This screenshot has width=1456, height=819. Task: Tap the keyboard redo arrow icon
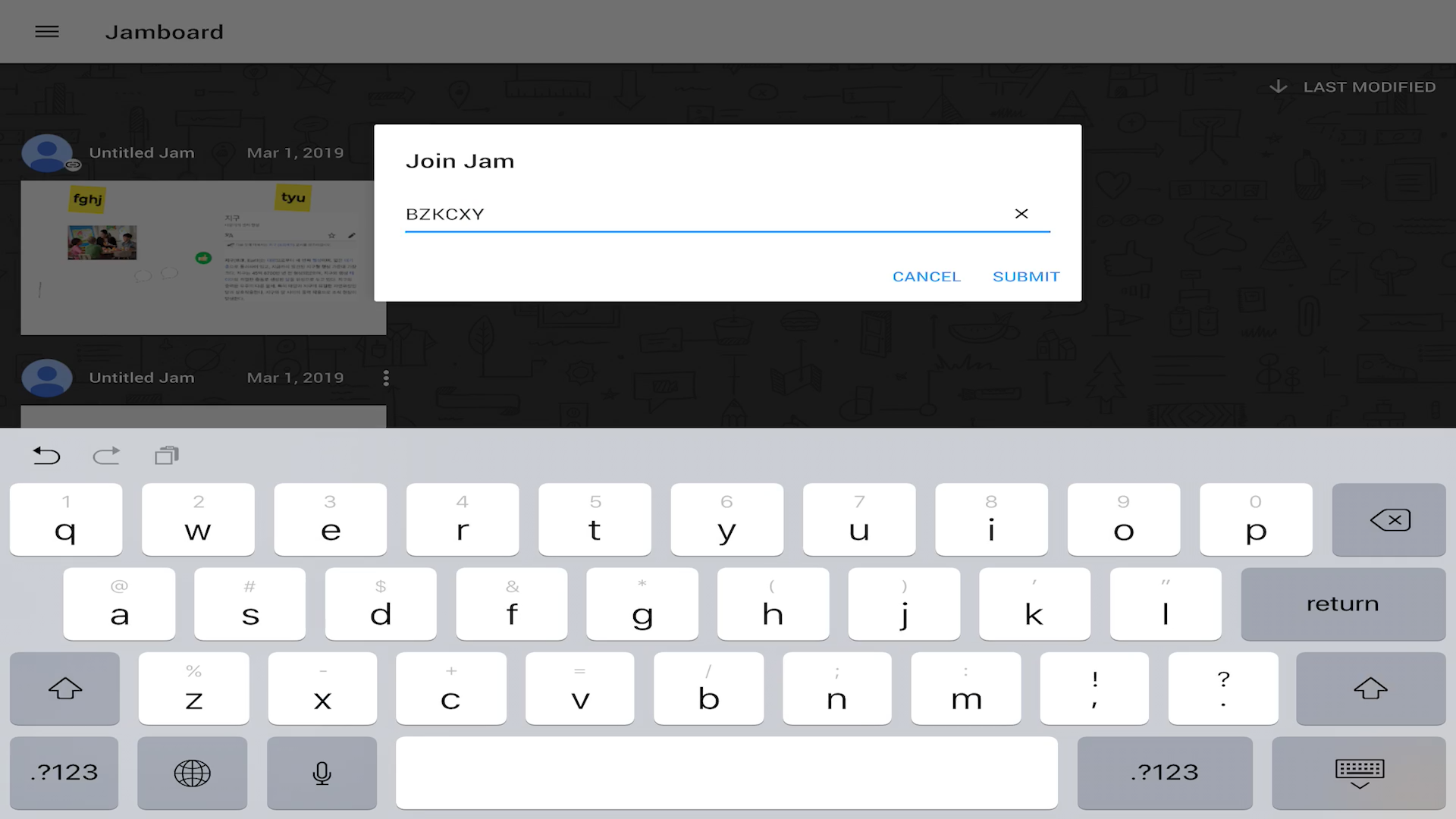pyautogui.click(x=106, y=455)
